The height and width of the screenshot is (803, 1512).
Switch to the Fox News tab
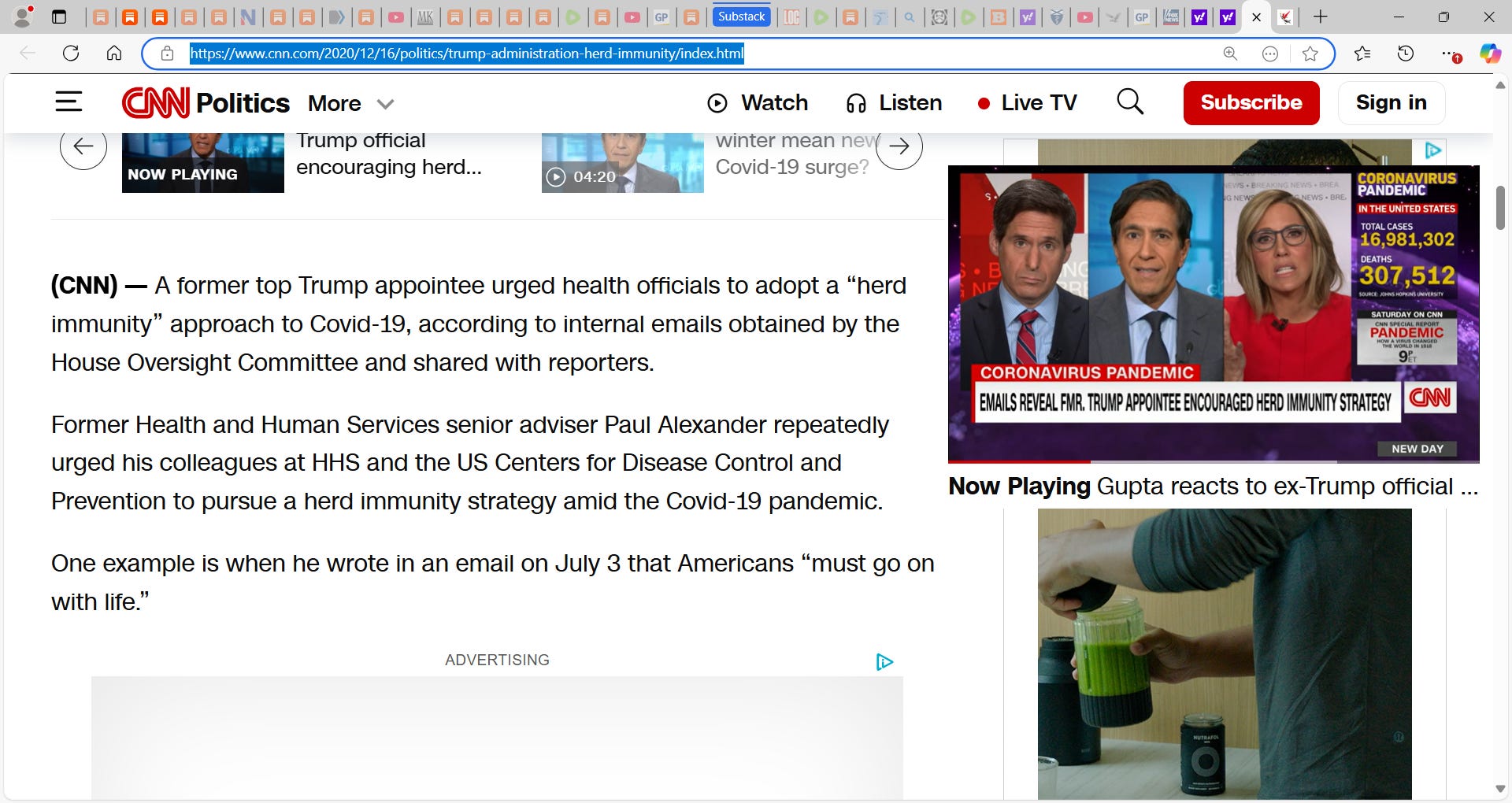click(1171, 17)
